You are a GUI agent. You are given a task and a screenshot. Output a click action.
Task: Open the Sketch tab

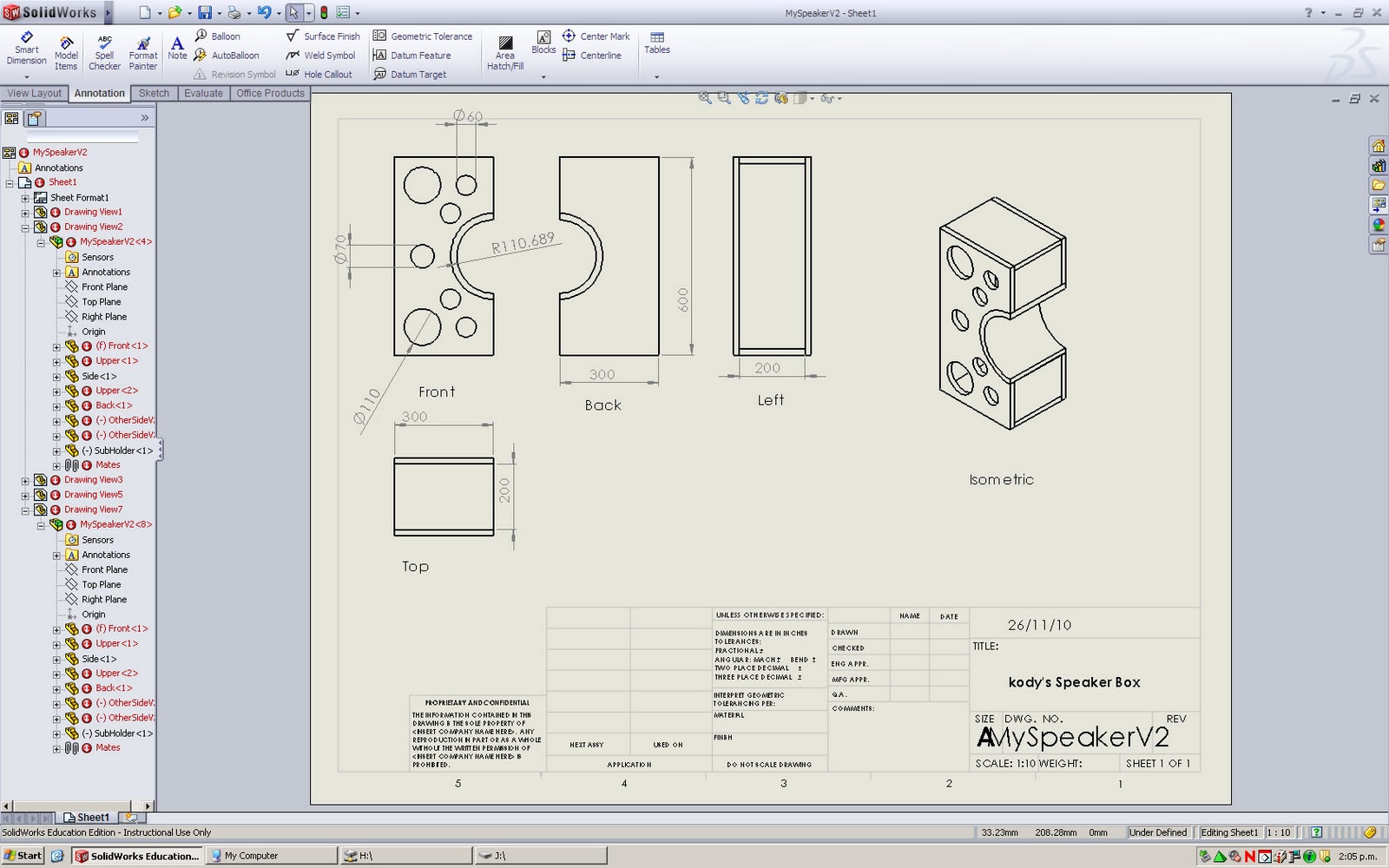pos(154,93)
